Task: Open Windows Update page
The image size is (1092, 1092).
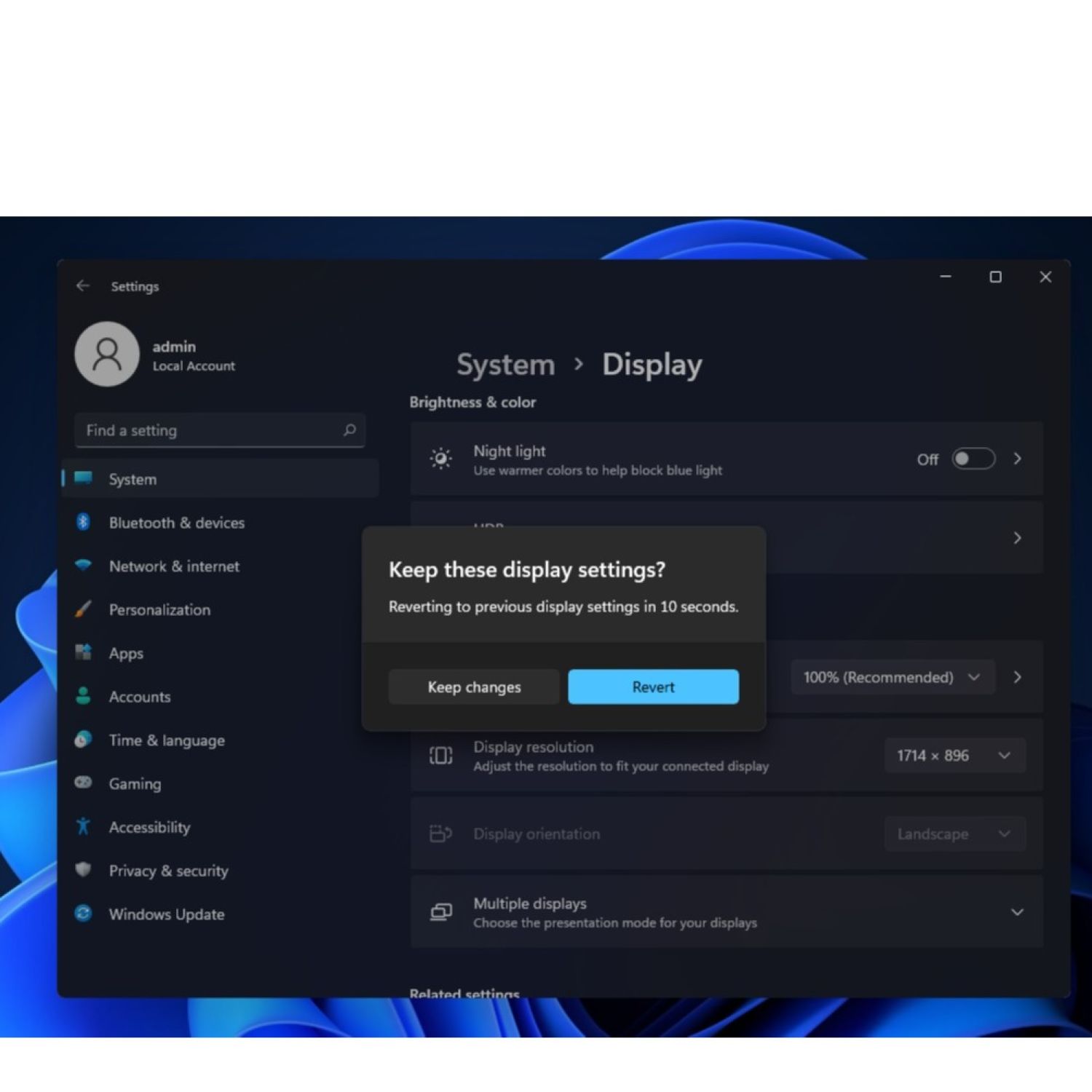Action: click(x=166, y=914)
